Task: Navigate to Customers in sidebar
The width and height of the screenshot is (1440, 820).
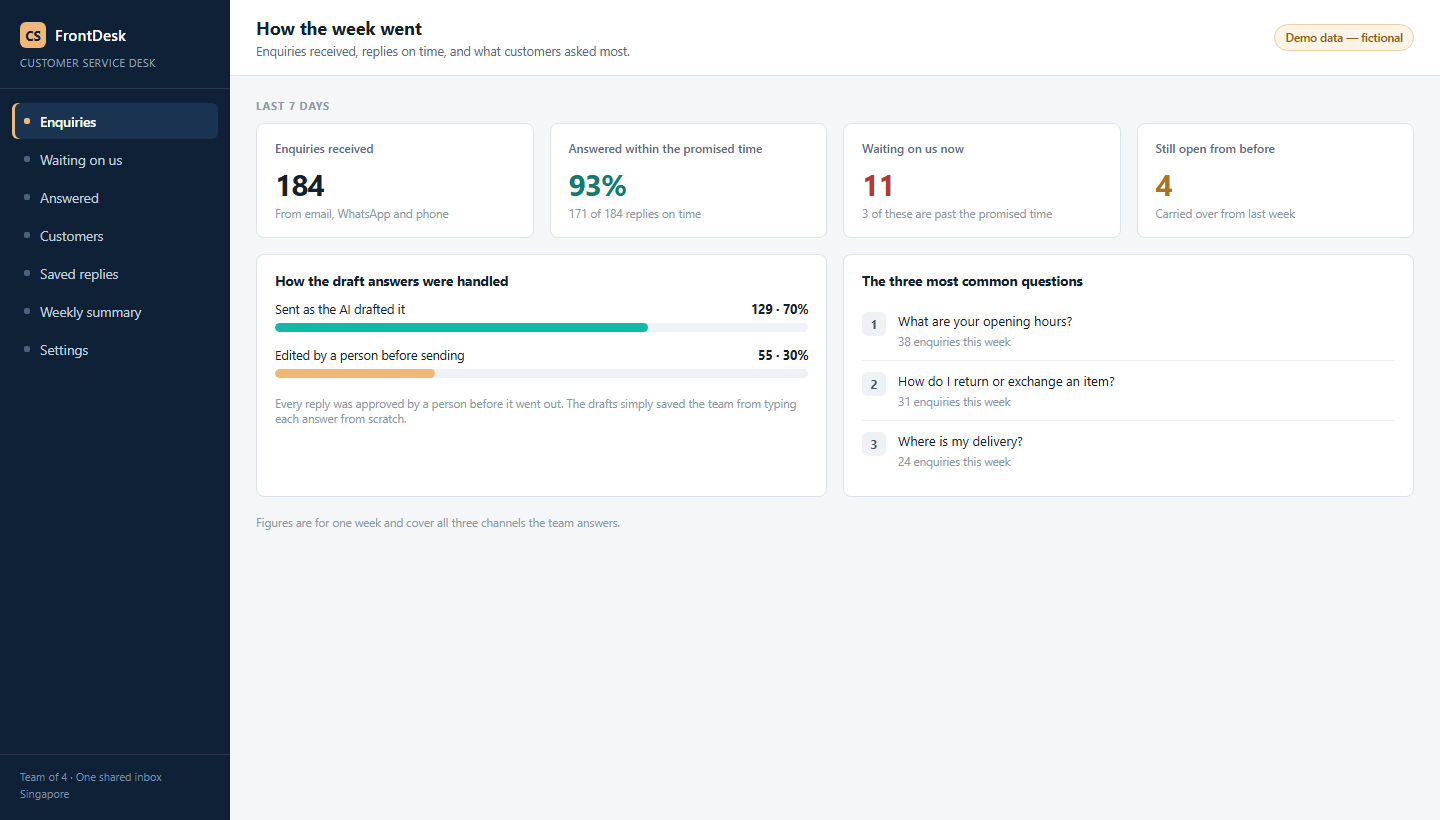Action: click(115, 236)
